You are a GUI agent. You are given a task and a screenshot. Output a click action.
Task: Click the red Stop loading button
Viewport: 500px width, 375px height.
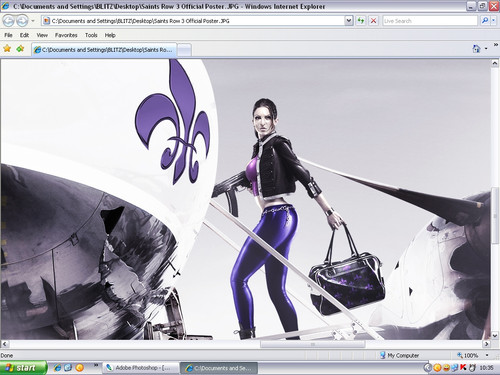373,21
